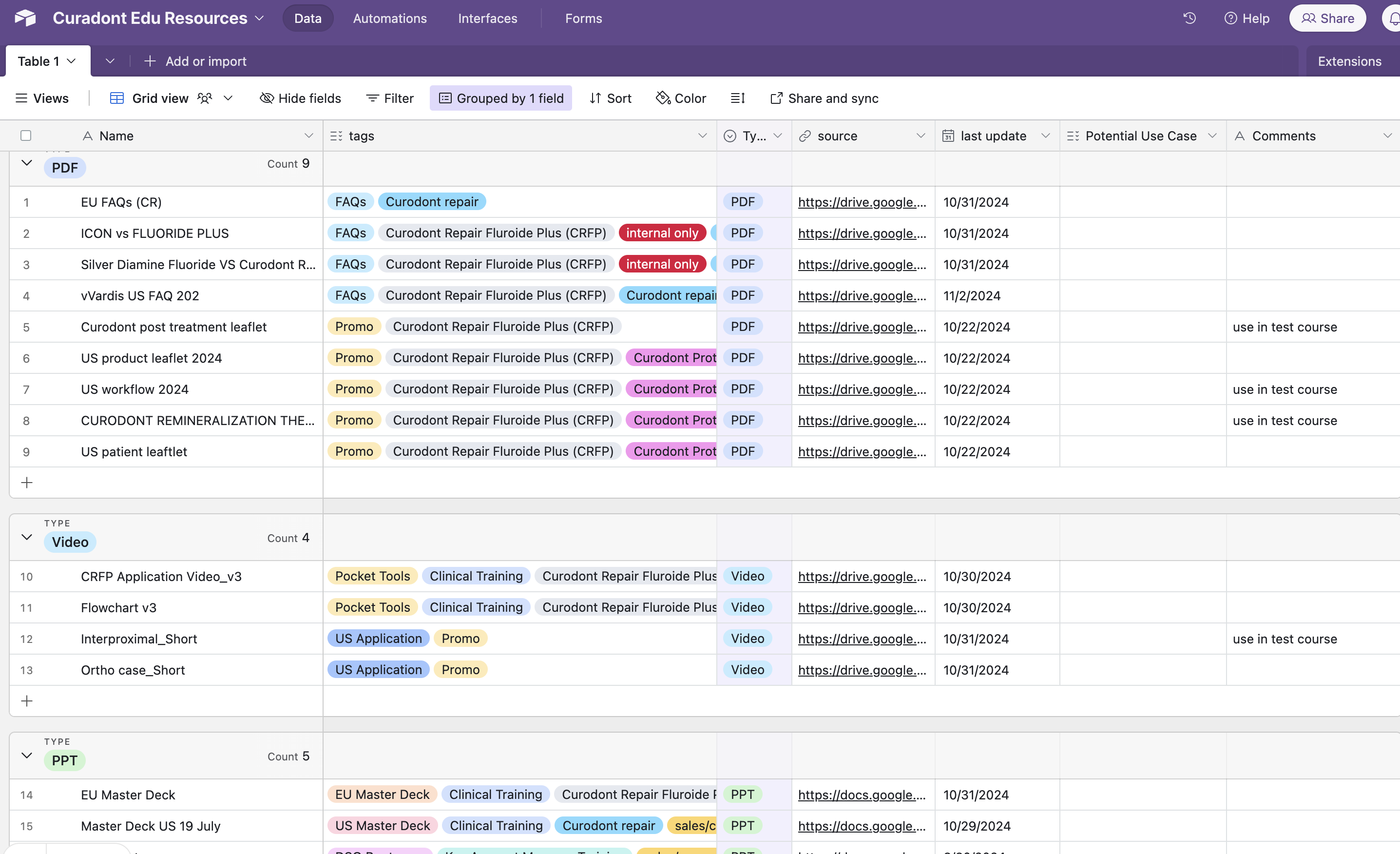This screenshot has width=1400, height=854.
Task: Click the collaborative view people icon
Action: (x=205, y=98)
